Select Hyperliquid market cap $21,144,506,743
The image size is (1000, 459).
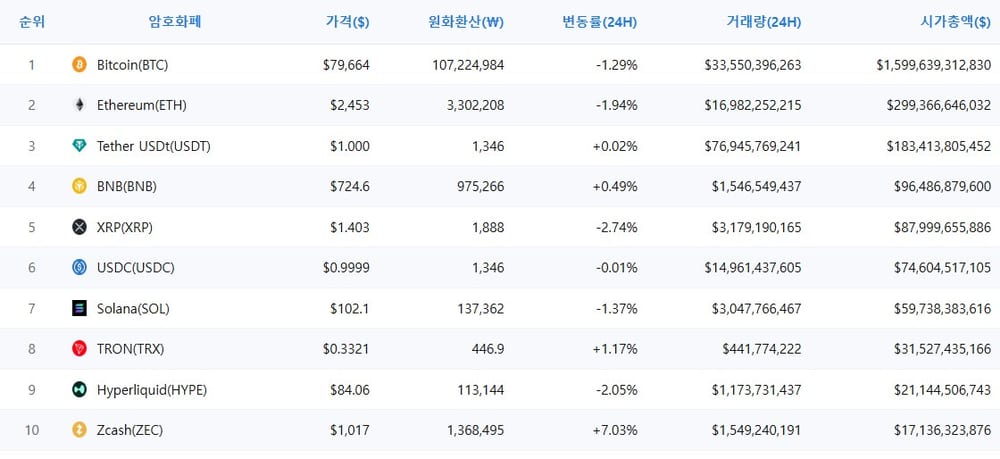click(x=943, y=390)
